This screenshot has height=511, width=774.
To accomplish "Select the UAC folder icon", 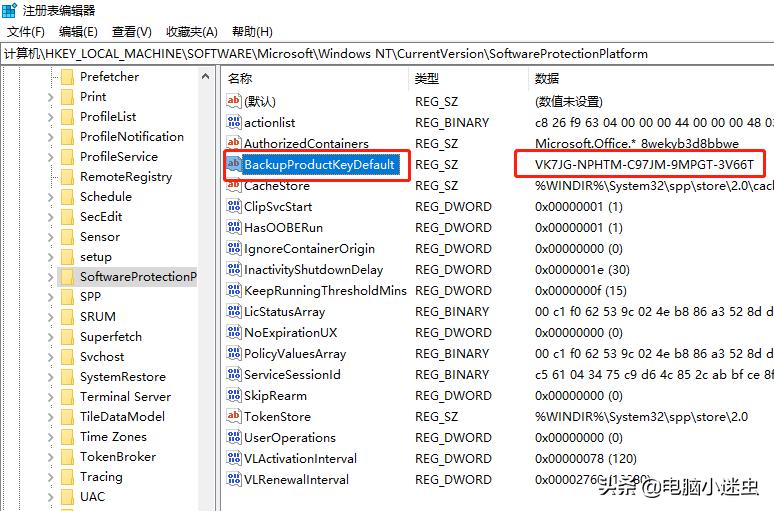I will [x=67, y=497].
